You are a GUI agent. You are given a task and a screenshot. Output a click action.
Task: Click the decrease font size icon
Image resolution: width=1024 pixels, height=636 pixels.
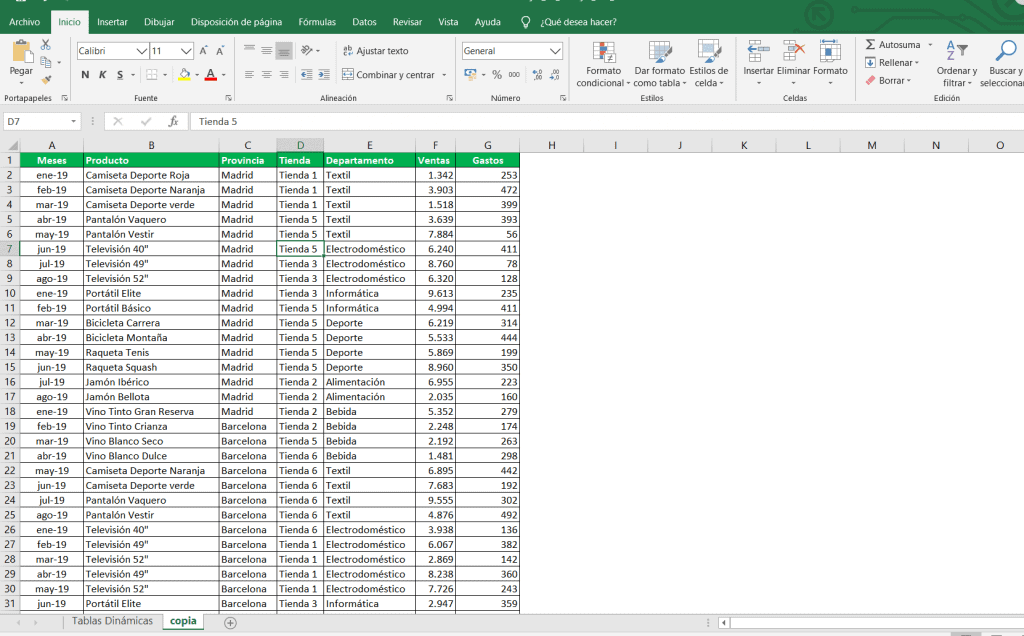pyautogui.click(x=220, y=51)
